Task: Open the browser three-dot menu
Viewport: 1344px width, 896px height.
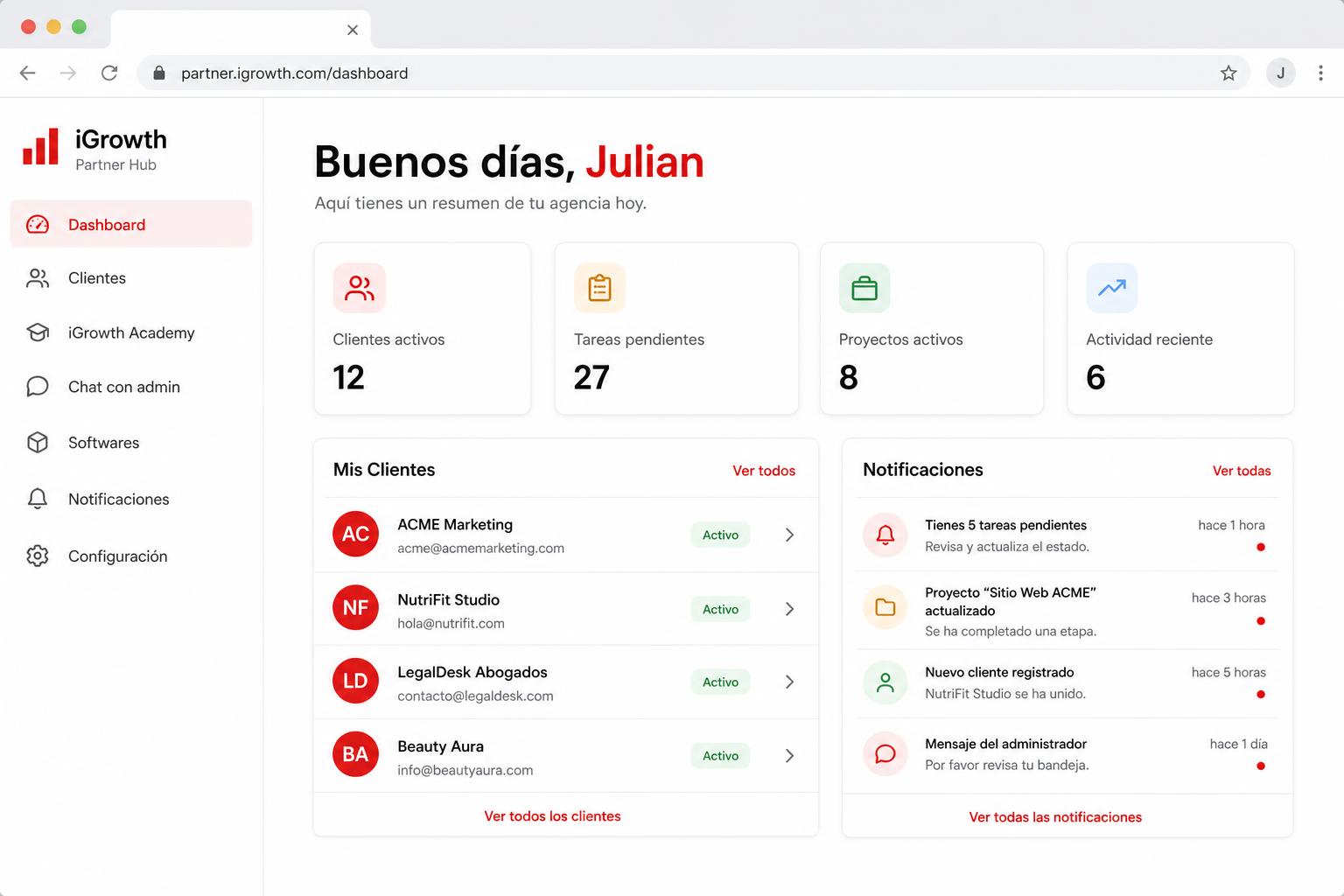Action: 1320,73
